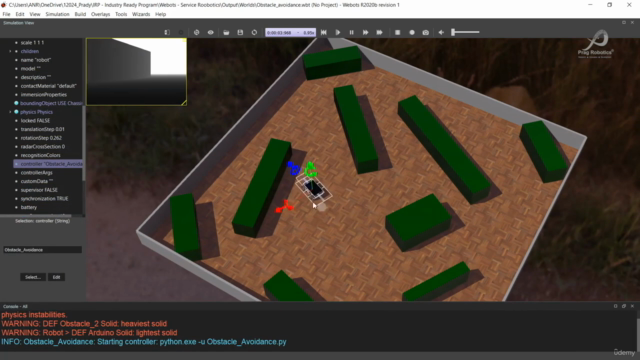
Task: Save the world using the disk icon
Action: tap(240, 32)
